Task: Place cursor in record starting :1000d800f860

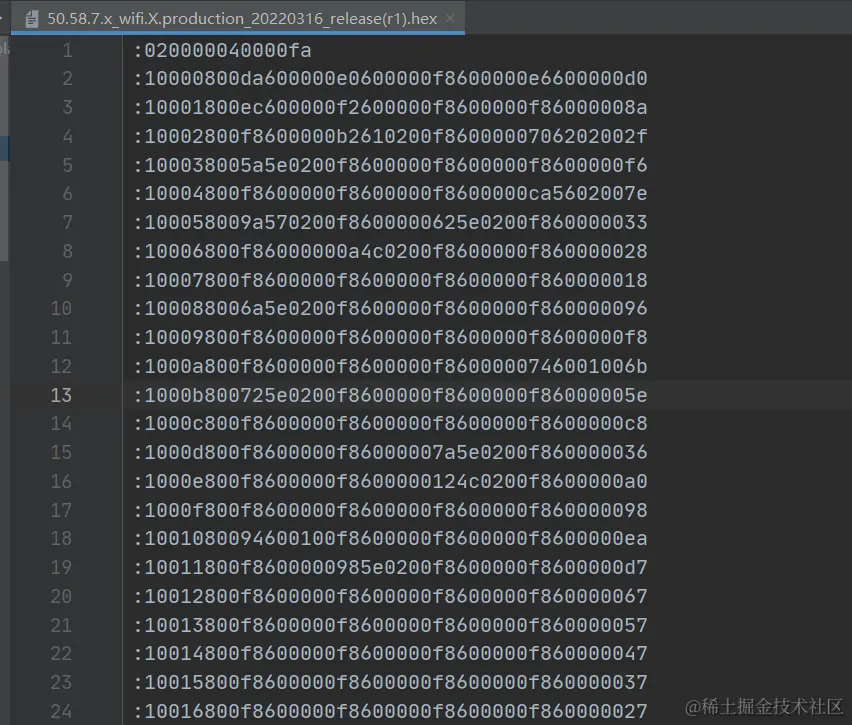Action: [391, 452]
